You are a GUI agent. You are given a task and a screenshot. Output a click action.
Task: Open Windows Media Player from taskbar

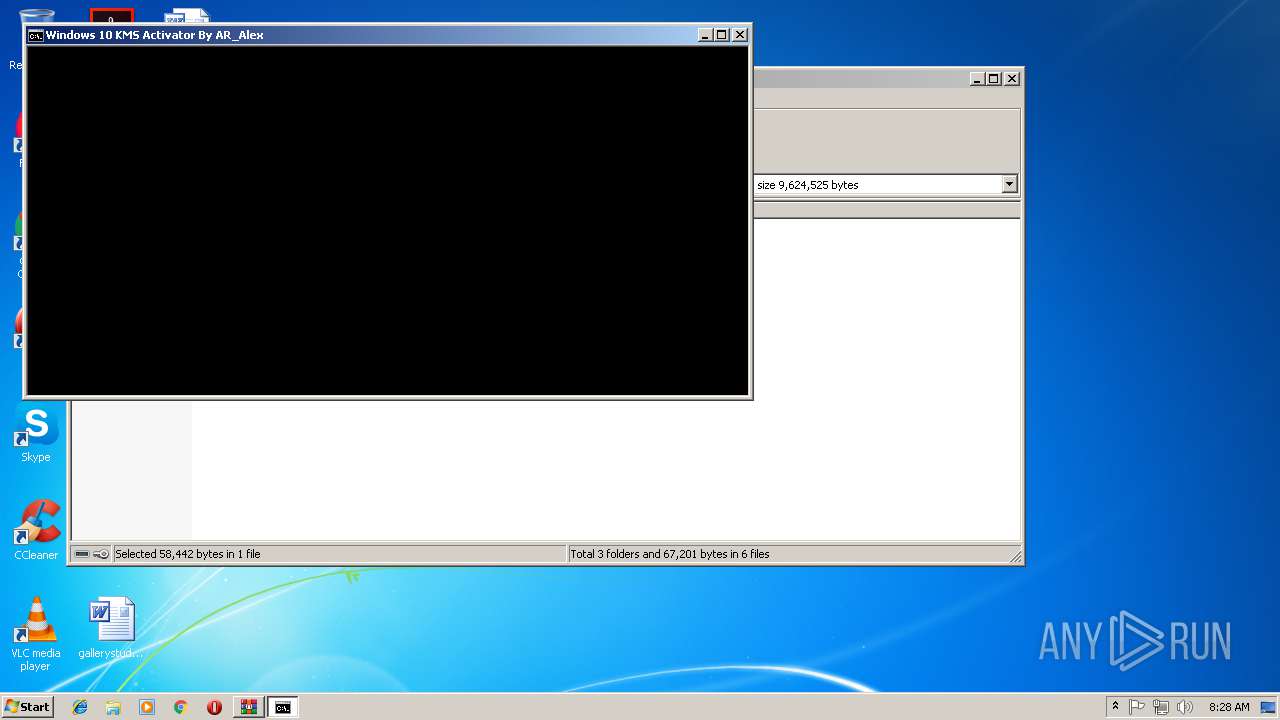click(147, 707)
